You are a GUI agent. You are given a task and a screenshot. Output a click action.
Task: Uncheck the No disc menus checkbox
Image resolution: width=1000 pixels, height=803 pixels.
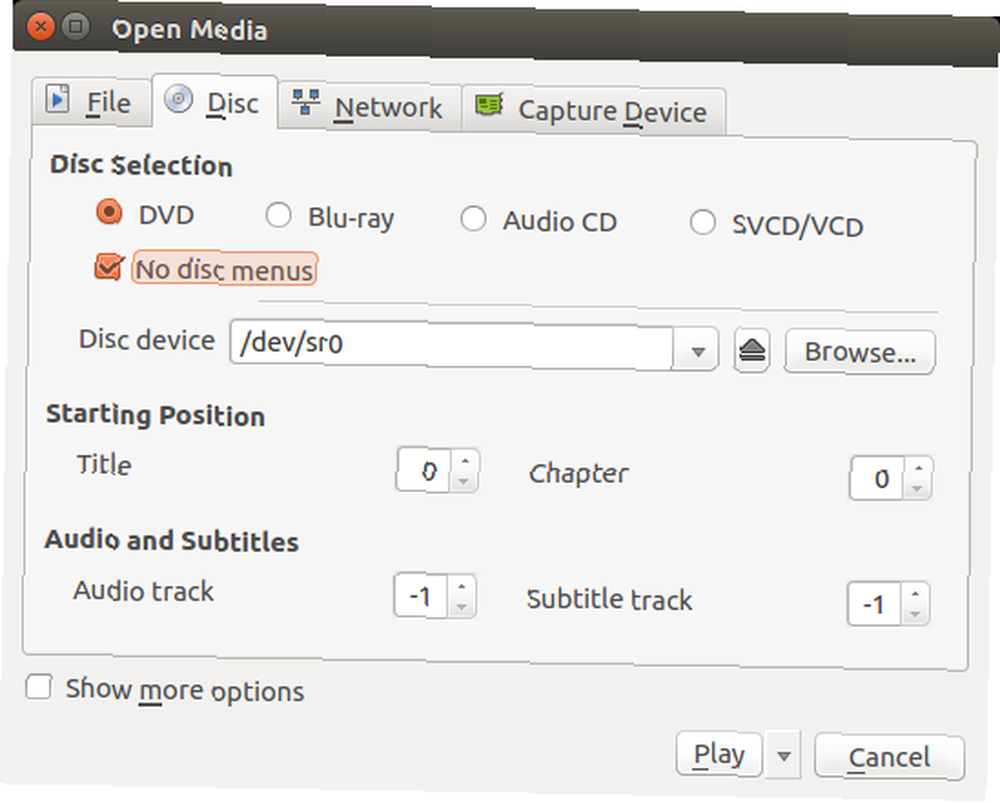pos(108,267)
